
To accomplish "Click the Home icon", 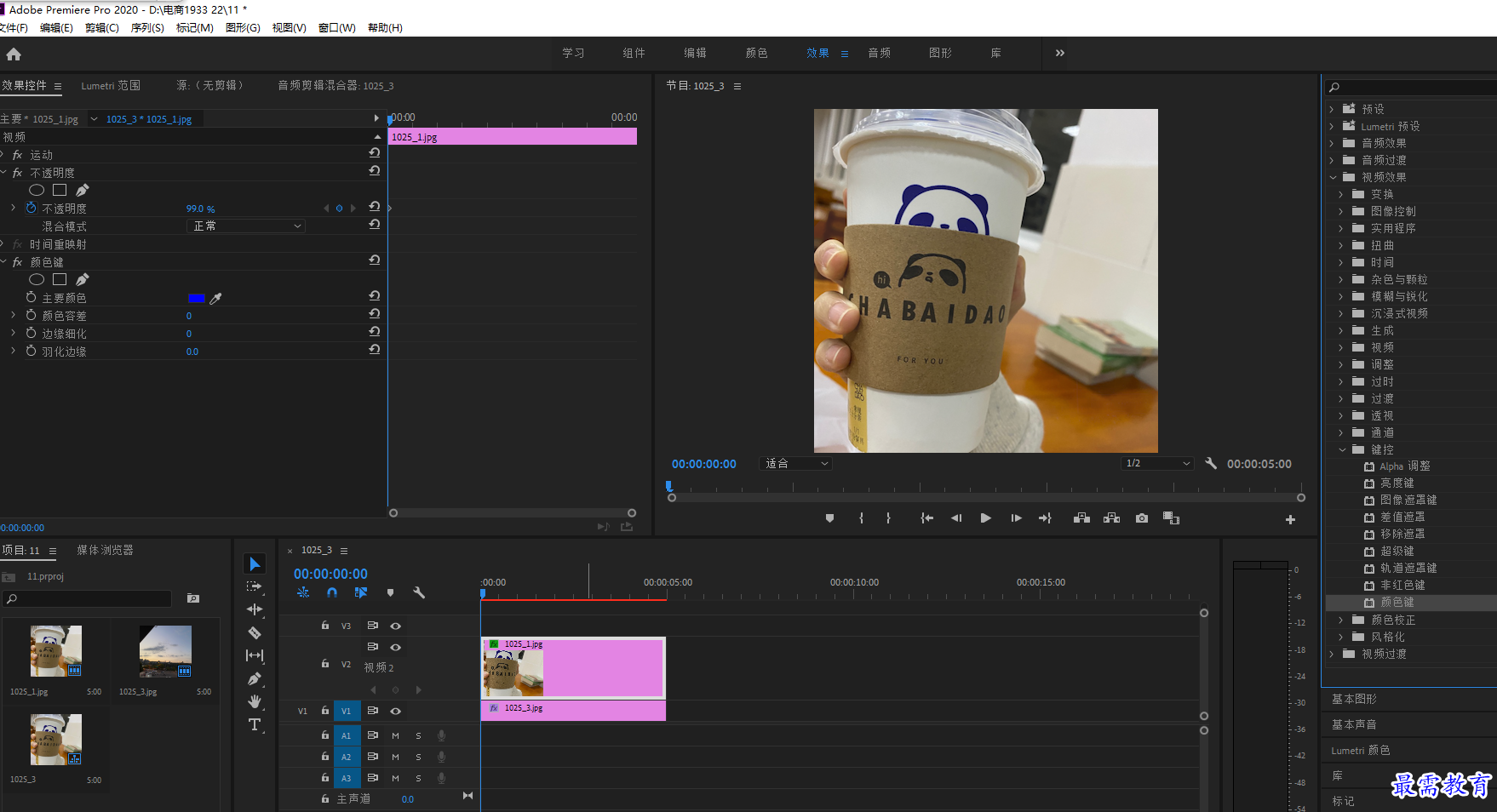I will [x=14, y=54].
